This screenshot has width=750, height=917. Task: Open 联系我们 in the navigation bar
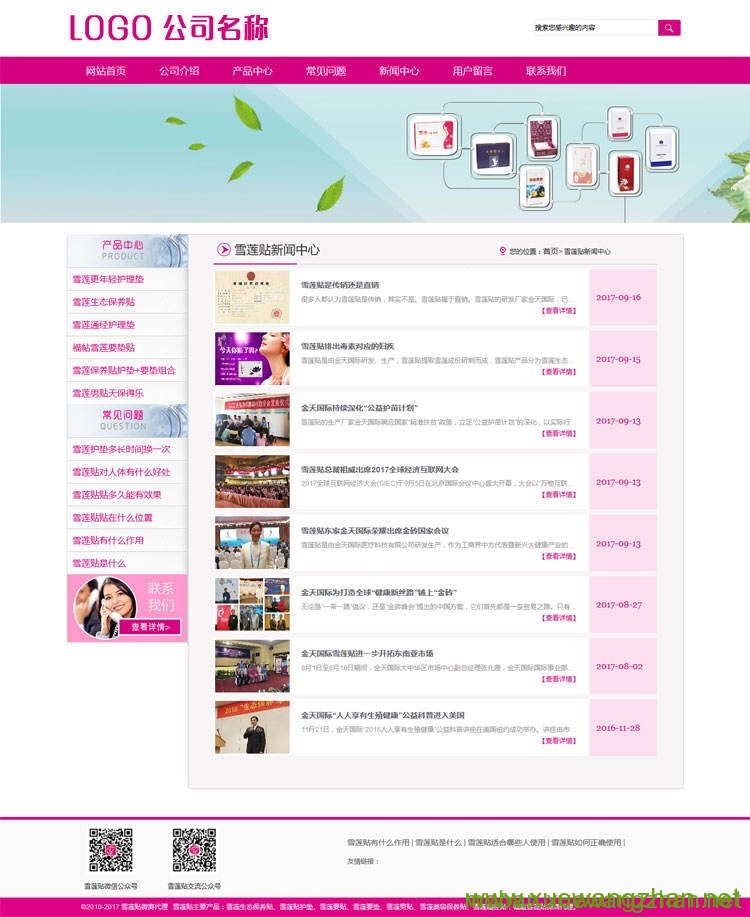click(x=546, y=71)
